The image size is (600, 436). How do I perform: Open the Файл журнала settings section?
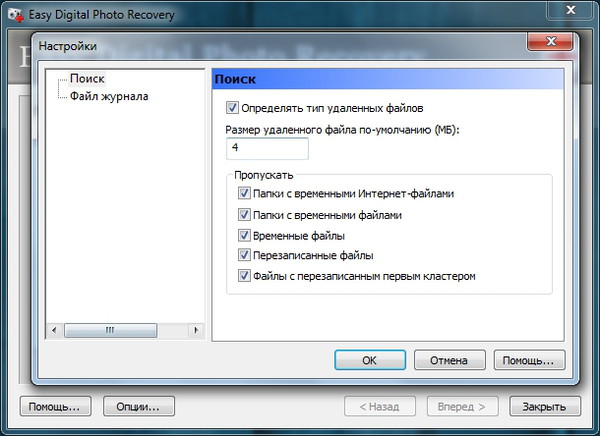click(x=108, y=96)
